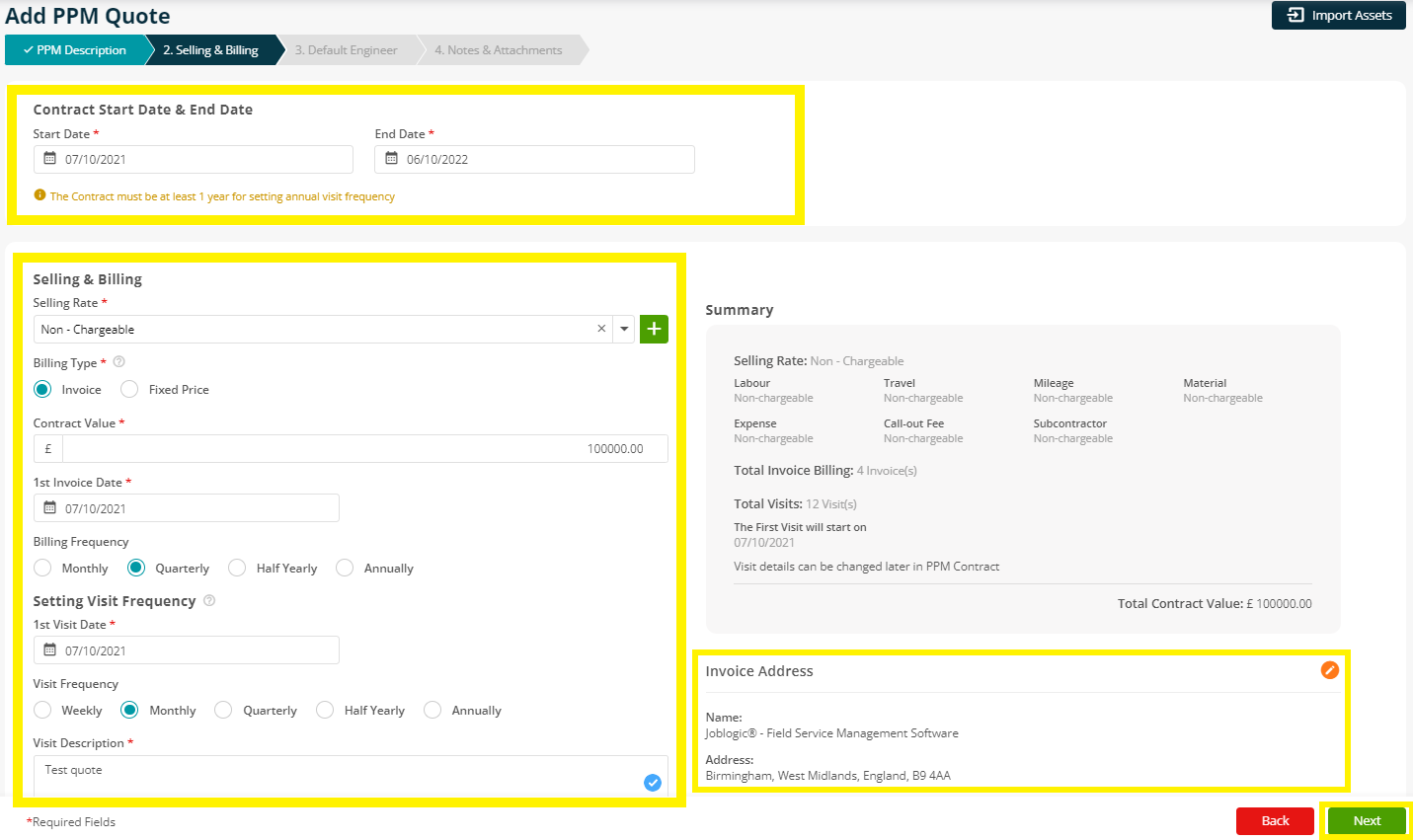Set Billing Frequency to Monthly

[x=42, y=568]
